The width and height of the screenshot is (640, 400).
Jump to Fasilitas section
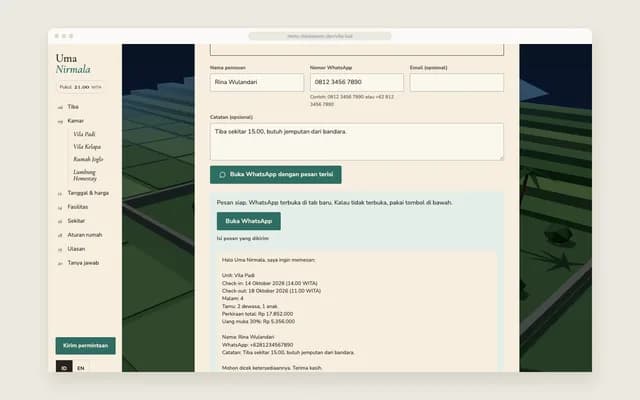pos(78,207)
